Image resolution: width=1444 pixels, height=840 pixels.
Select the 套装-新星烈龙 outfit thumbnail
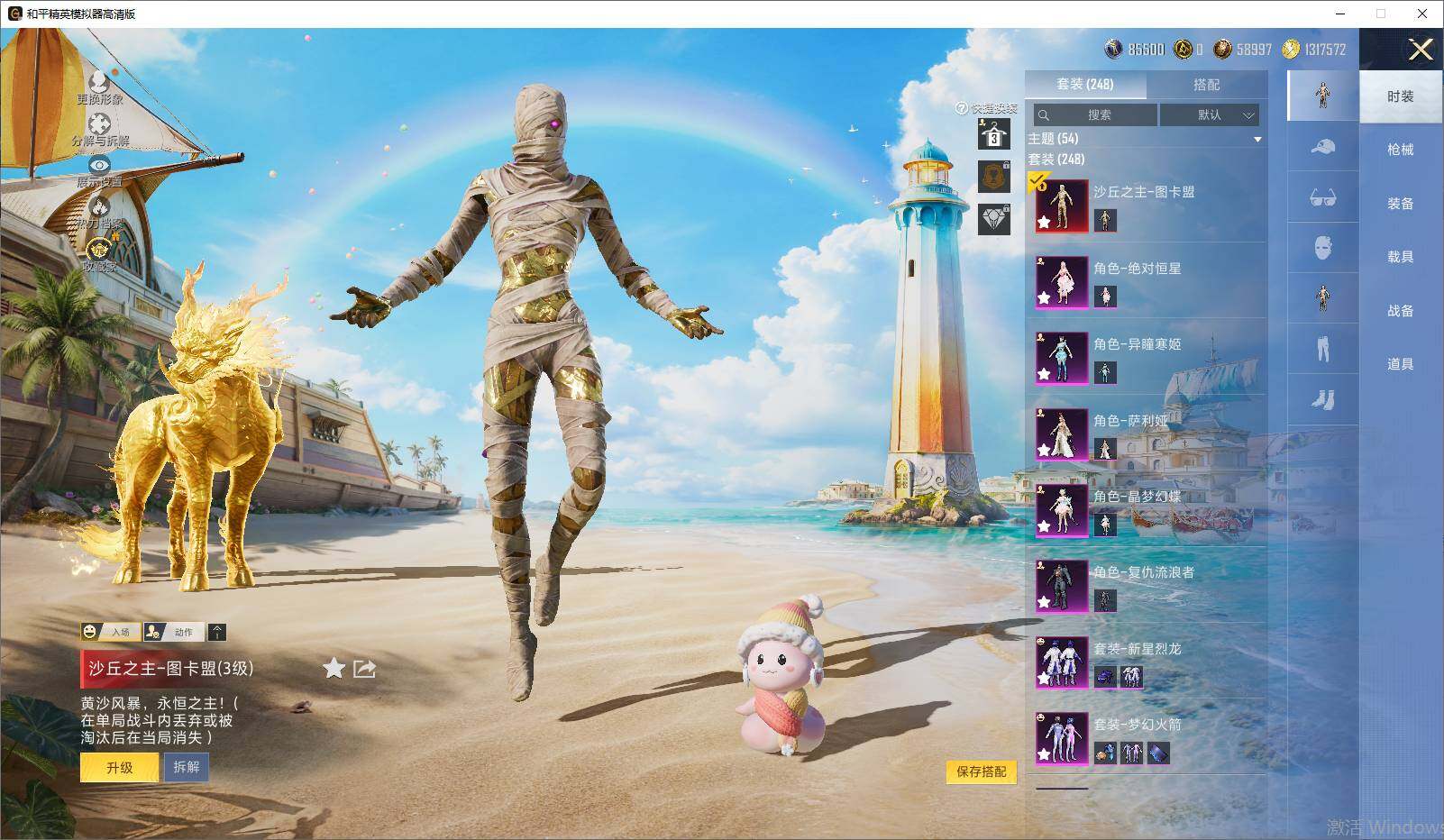(1061, 662)
